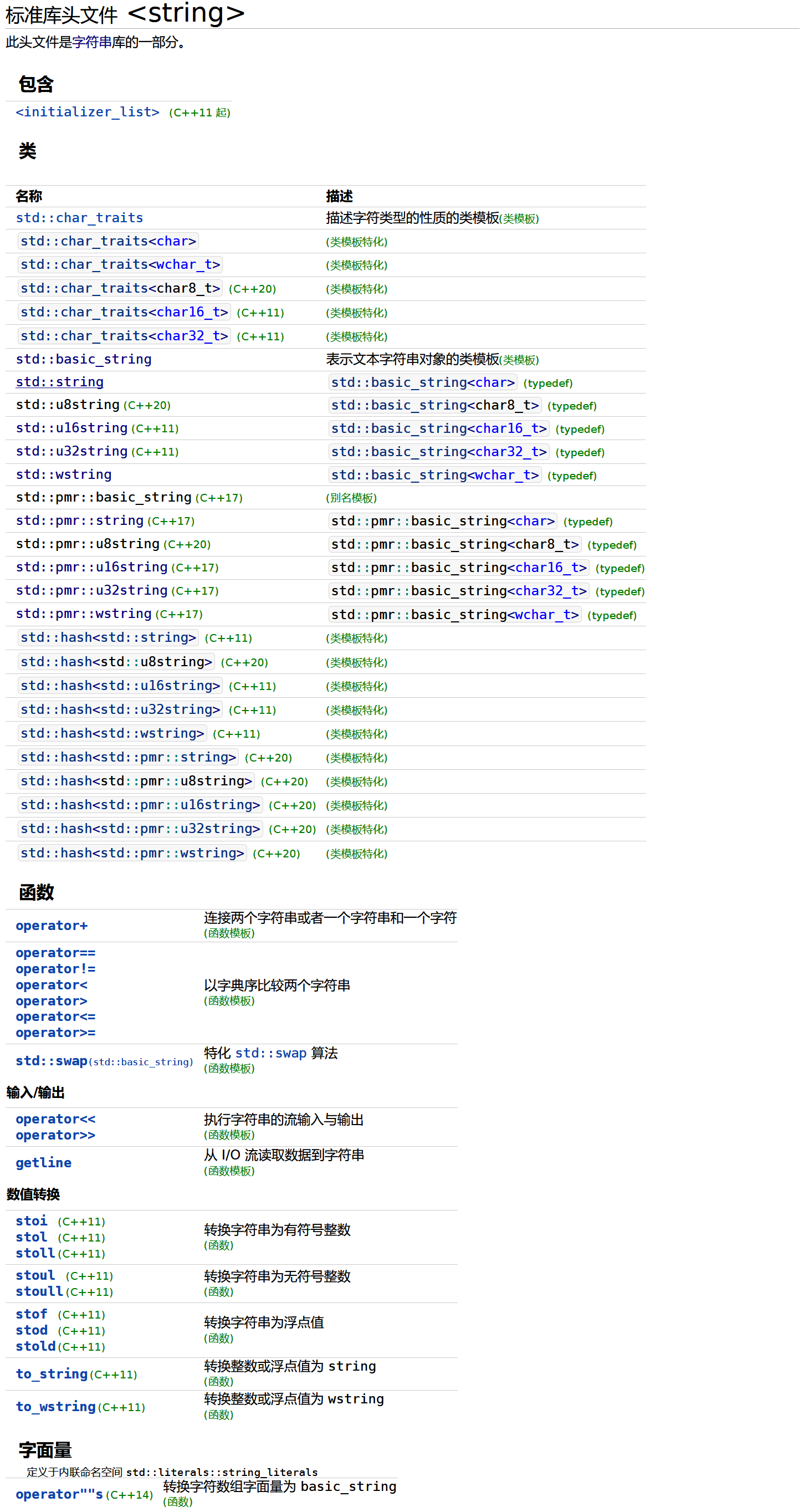Click the 字面量 section heading
Screen dimensions: 809x1512
pos(45,1450)
